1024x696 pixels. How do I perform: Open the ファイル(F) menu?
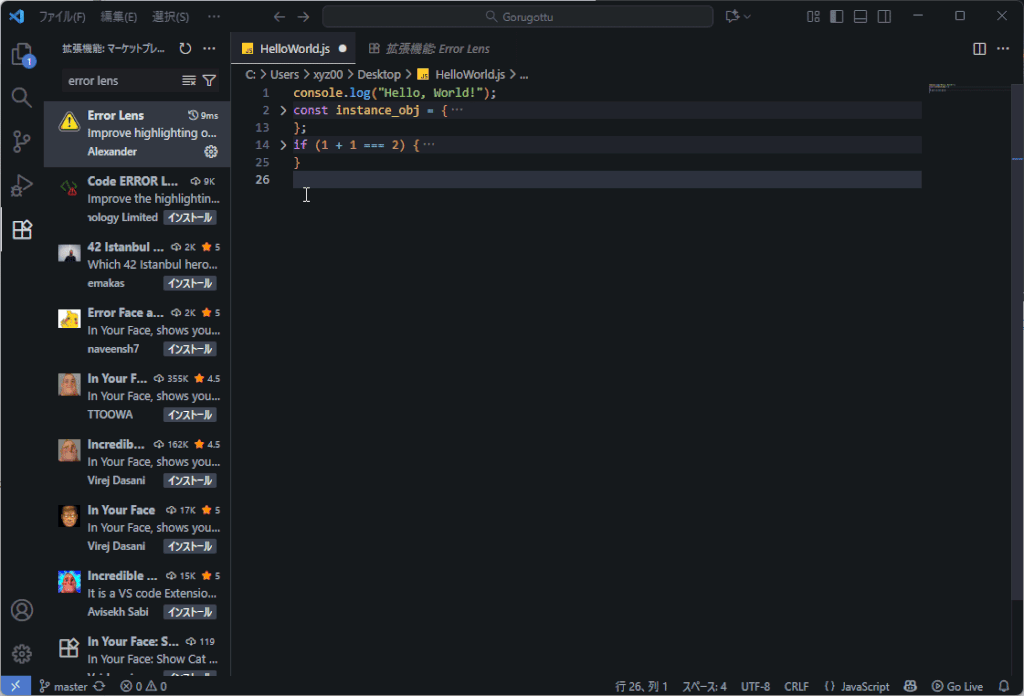coord(62,17)
